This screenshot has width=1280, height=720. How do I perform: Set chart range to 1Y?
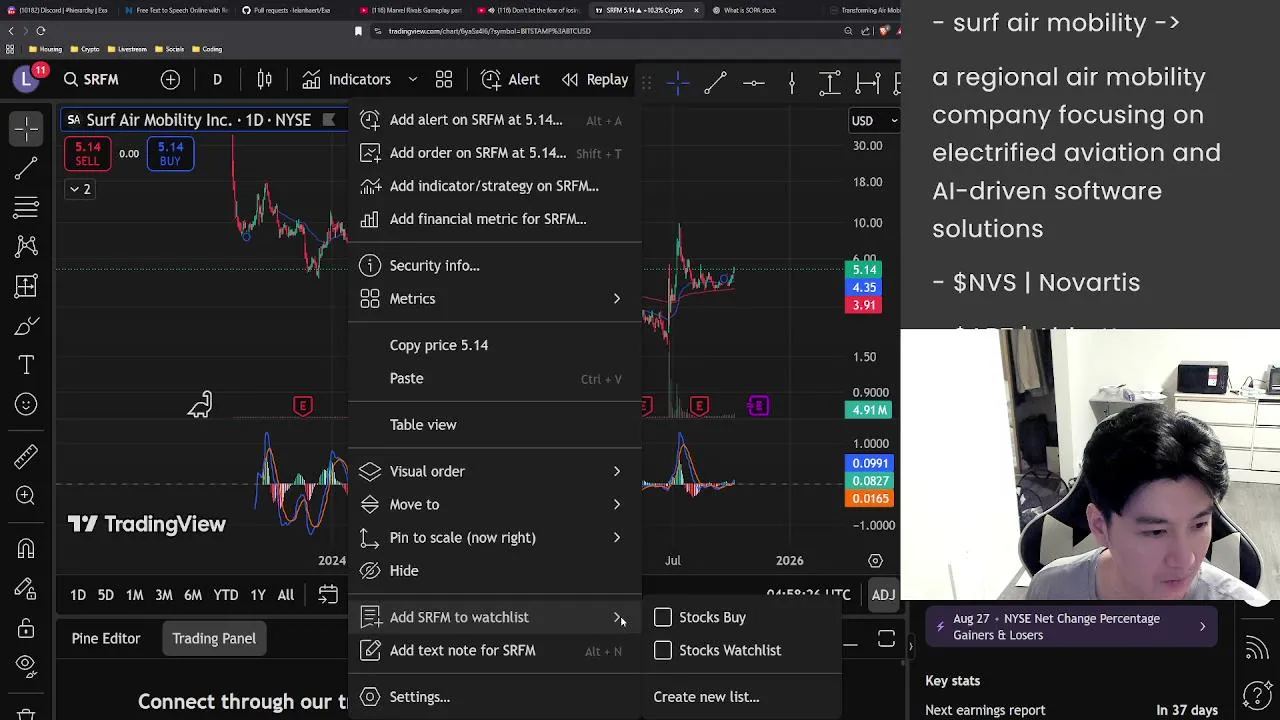click(x=258, y=595)
